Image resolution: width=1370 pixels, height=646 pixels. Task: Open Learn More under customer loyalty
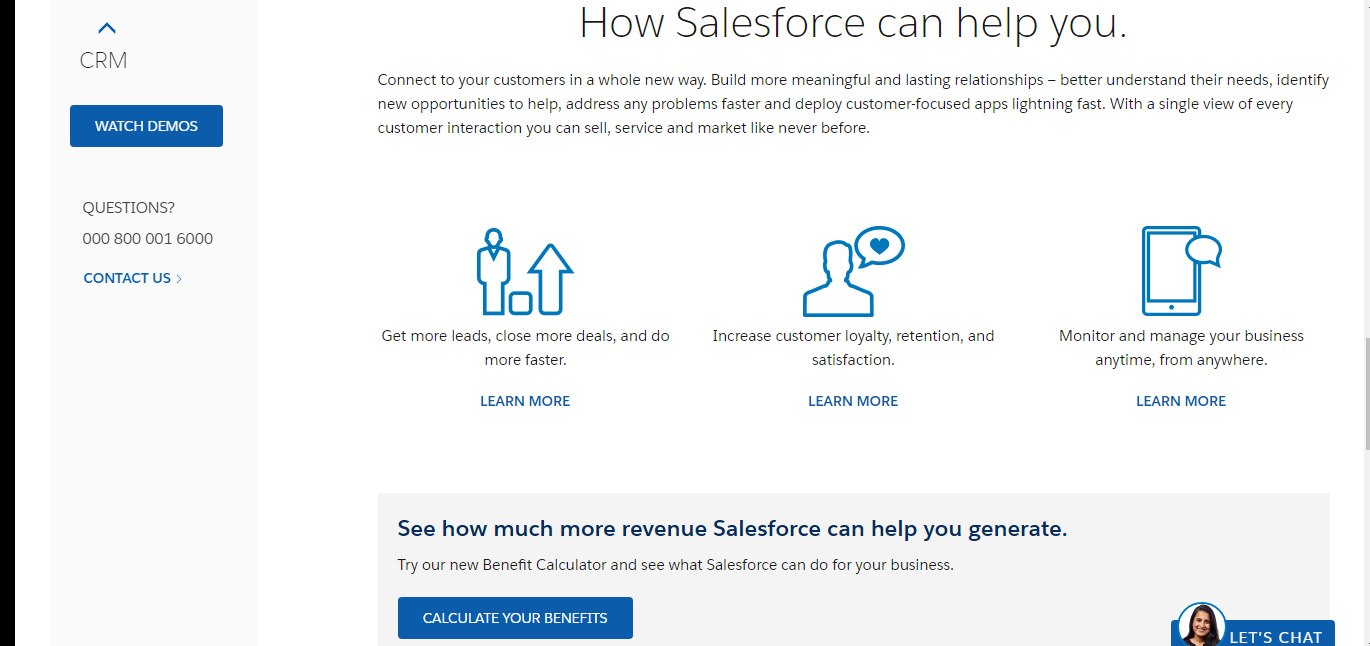click(x=853, y=401)
